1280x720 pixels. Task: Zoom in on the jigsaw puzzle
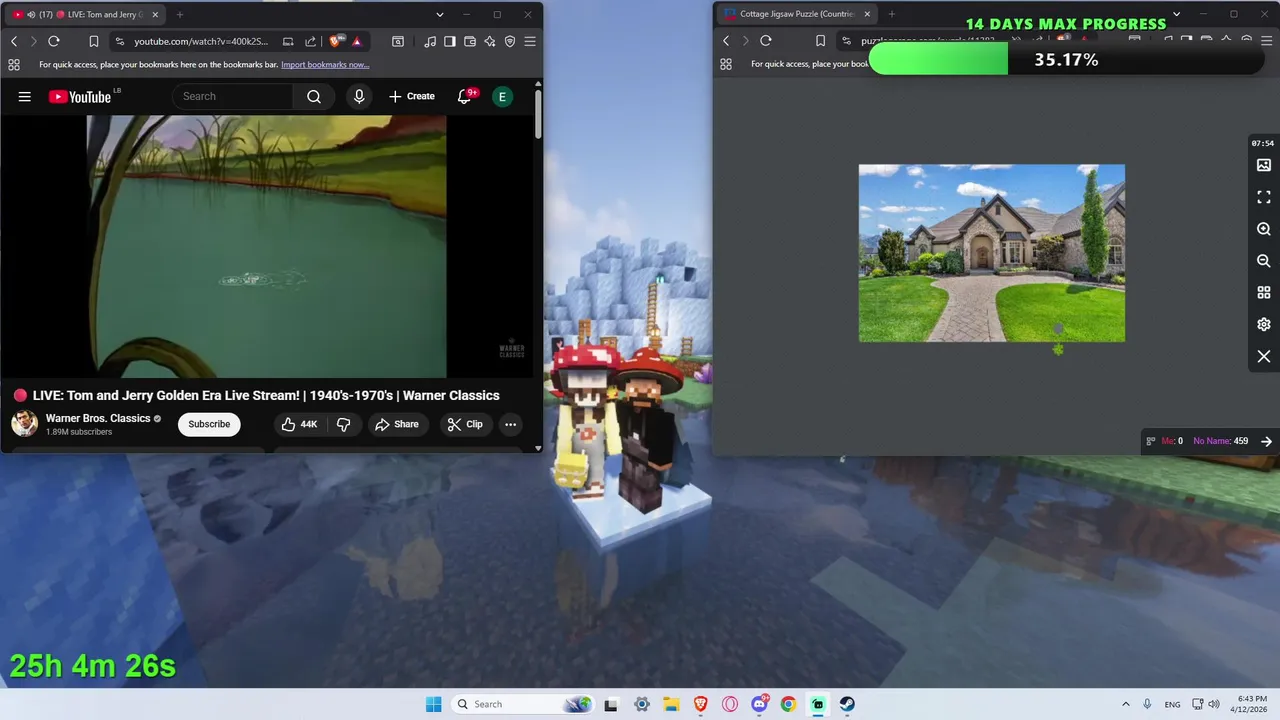point(1264,229)
